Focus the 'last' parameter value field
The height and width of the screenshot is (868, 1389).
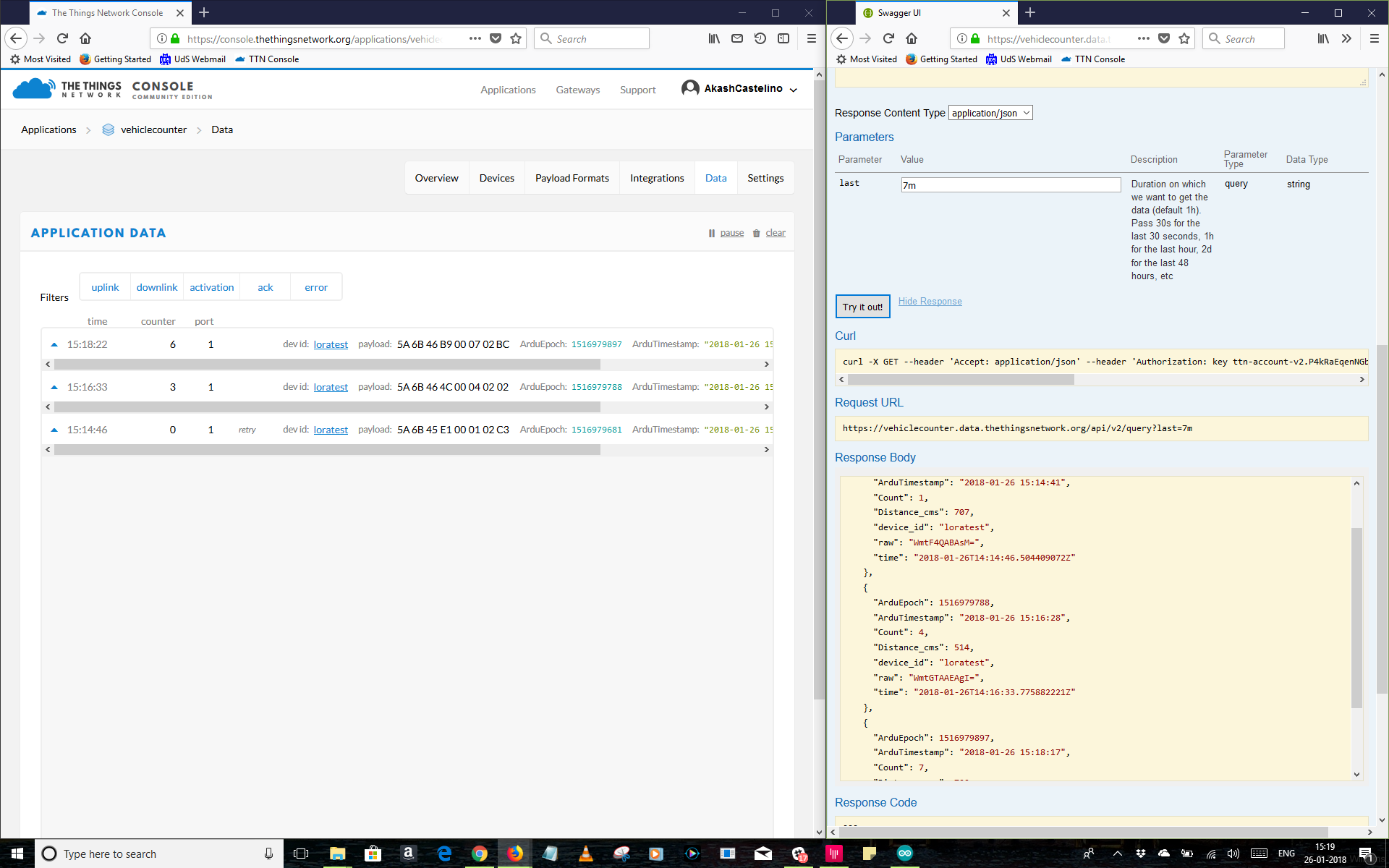1010,185
